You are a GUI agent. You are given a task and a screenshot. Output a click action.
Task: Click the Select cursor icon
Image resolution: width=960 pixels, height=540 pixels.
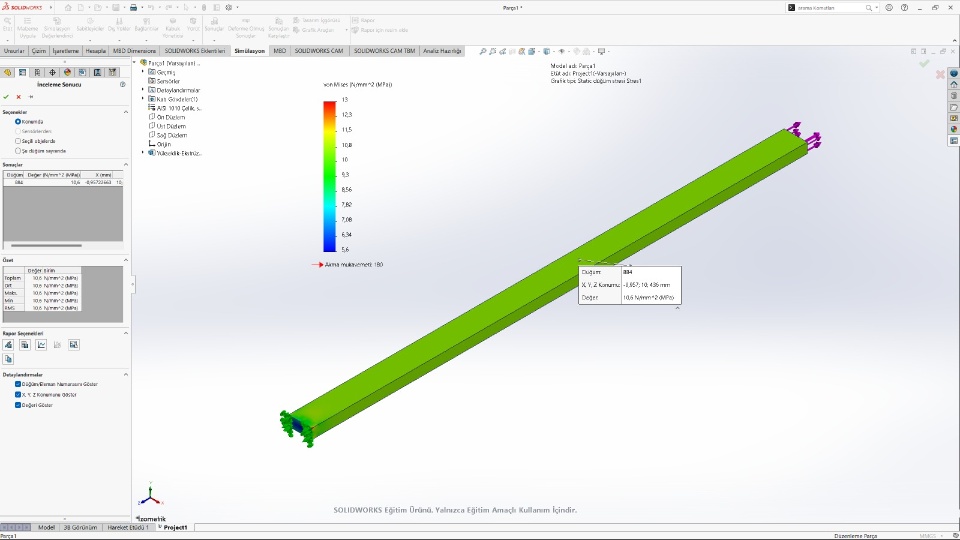186,8
